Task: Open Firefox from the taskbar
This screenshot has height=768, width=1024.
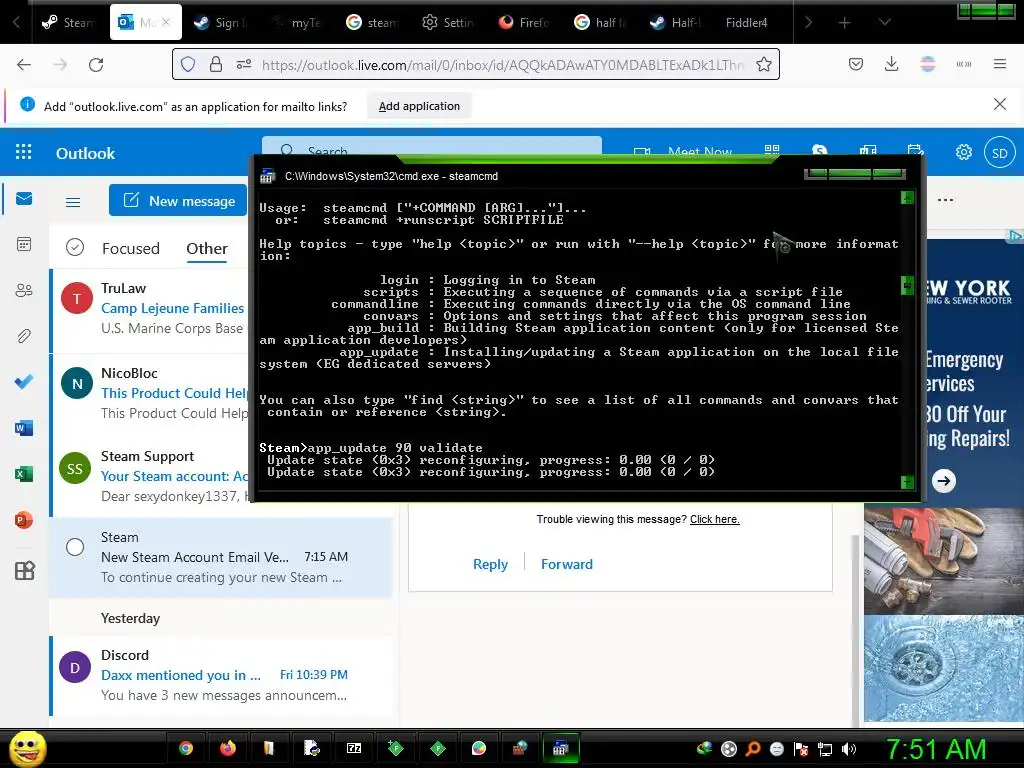Action: [x=227, y=748]
